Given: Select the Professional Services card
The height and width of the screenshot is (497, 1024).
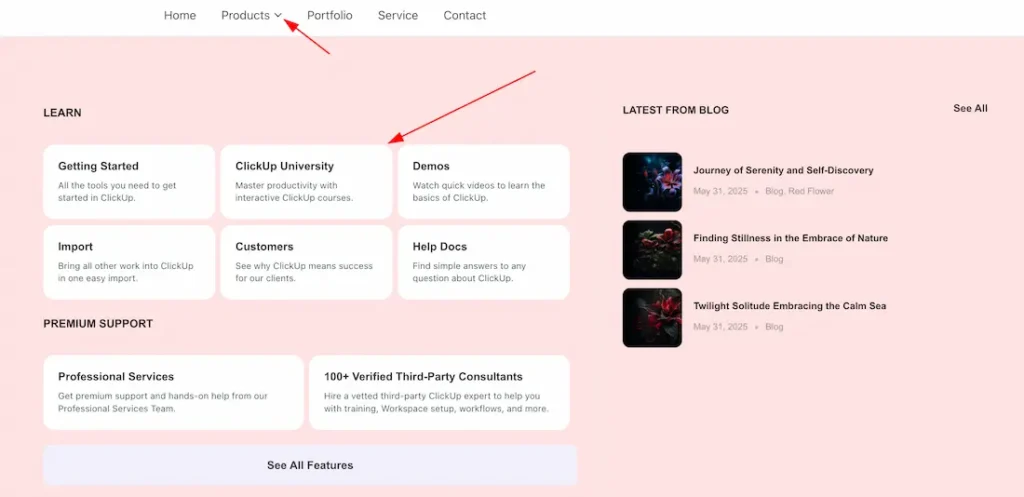Looking at the screenshot, I should 173,392.
